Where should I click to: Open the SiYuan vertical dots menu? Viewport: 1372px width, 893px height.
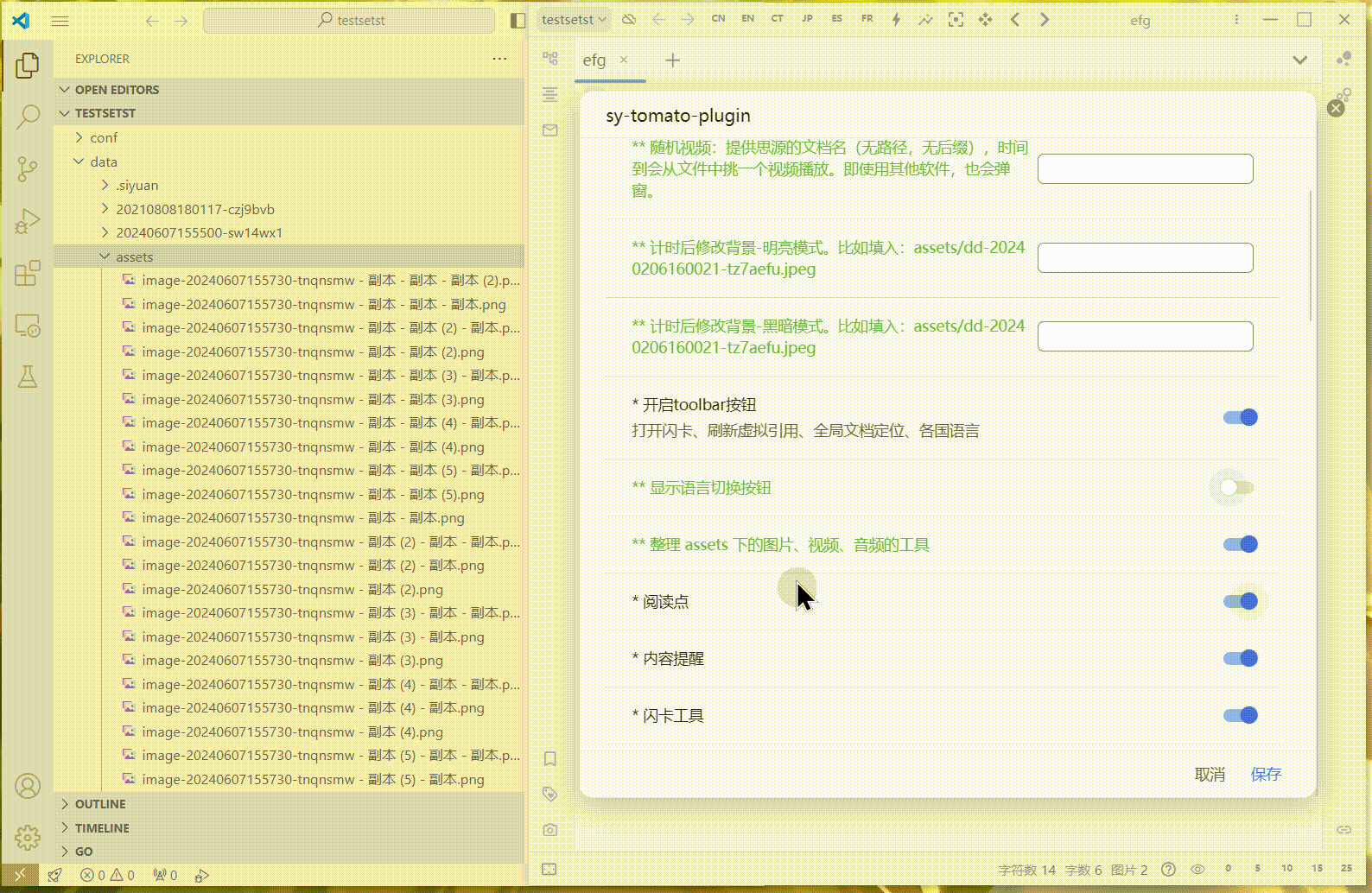1236,19
